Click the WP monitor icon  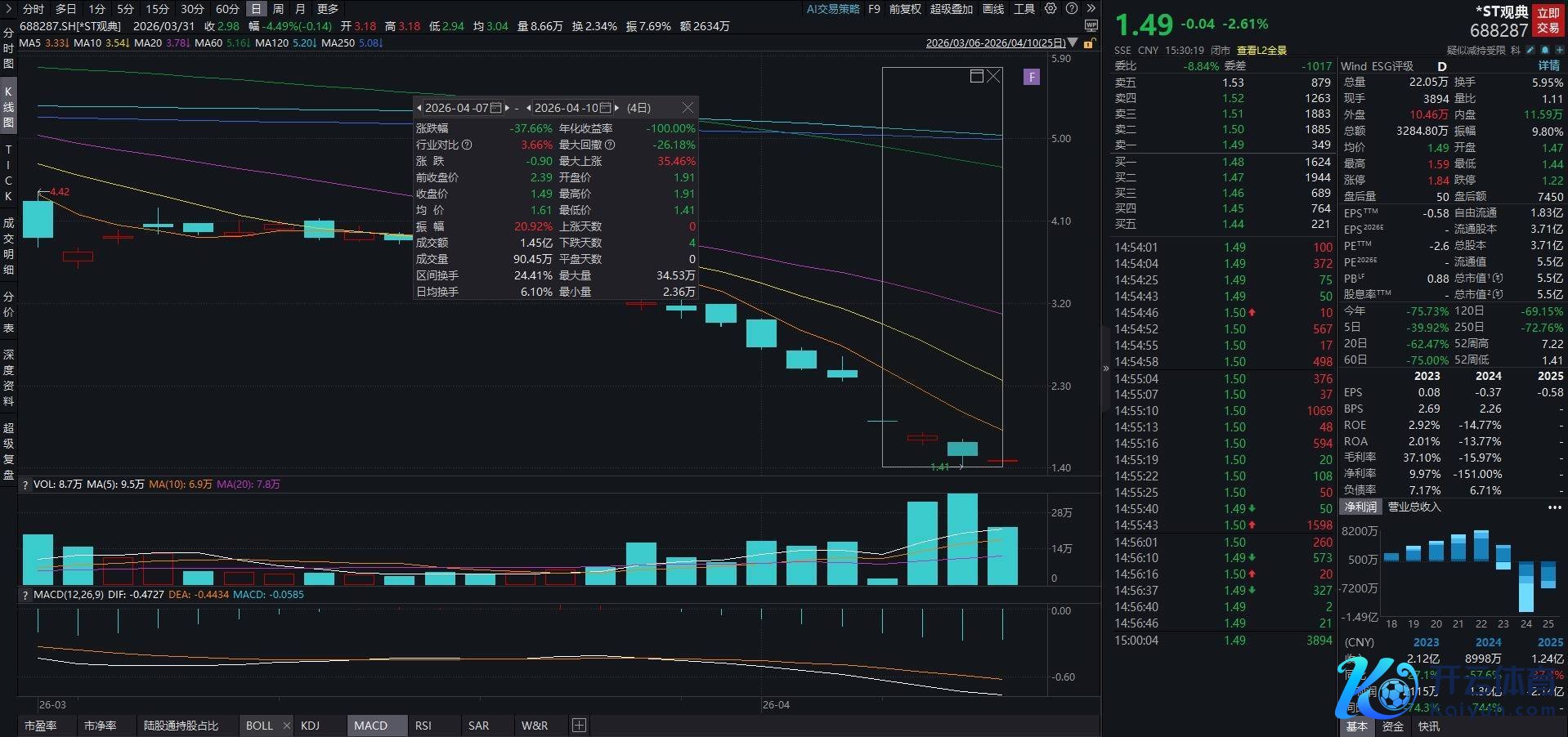click(1091, 26)
